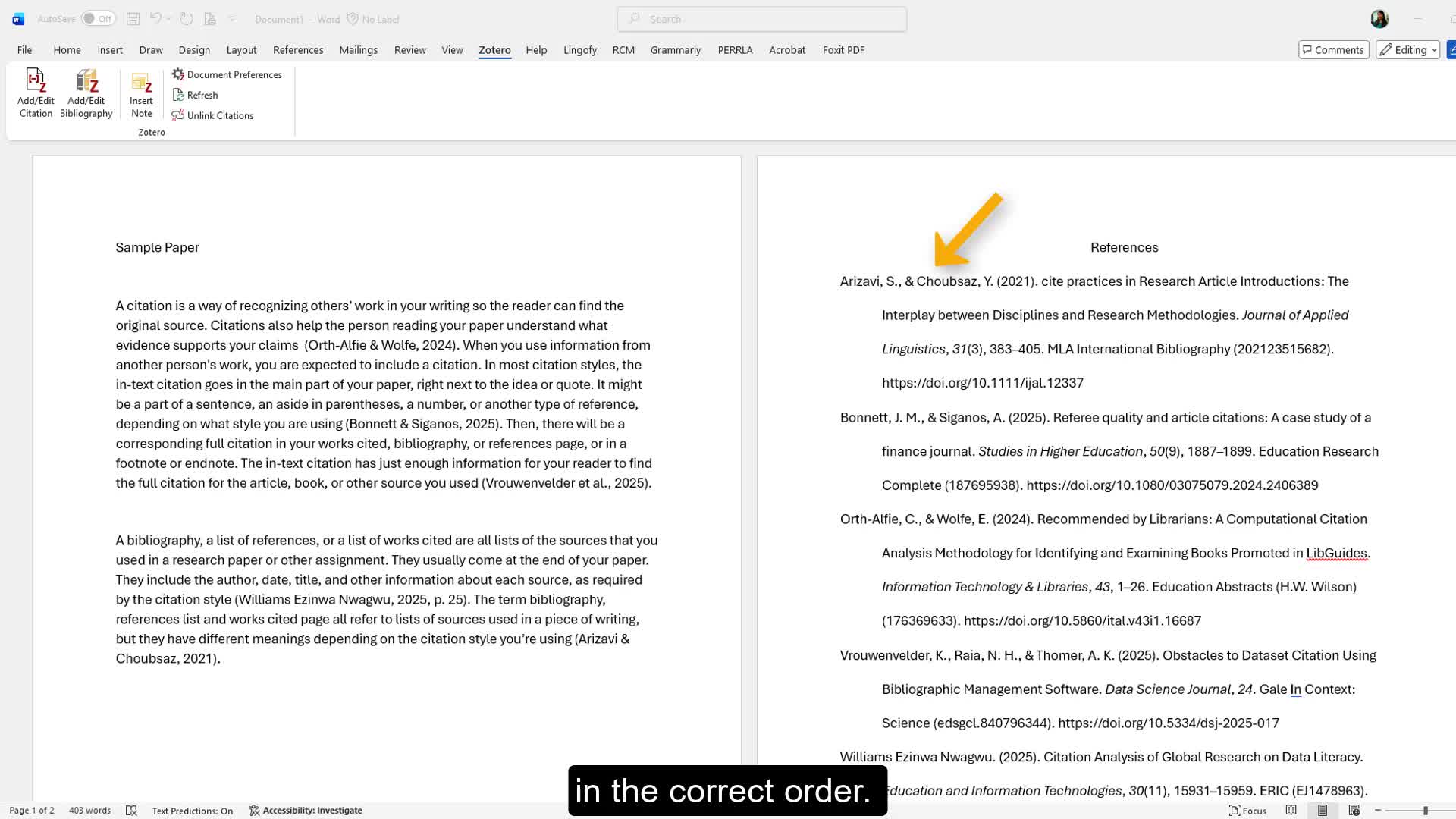Open the Grammarly tab
This screenshot has height=819, width=1456.
tap(675, 50)
